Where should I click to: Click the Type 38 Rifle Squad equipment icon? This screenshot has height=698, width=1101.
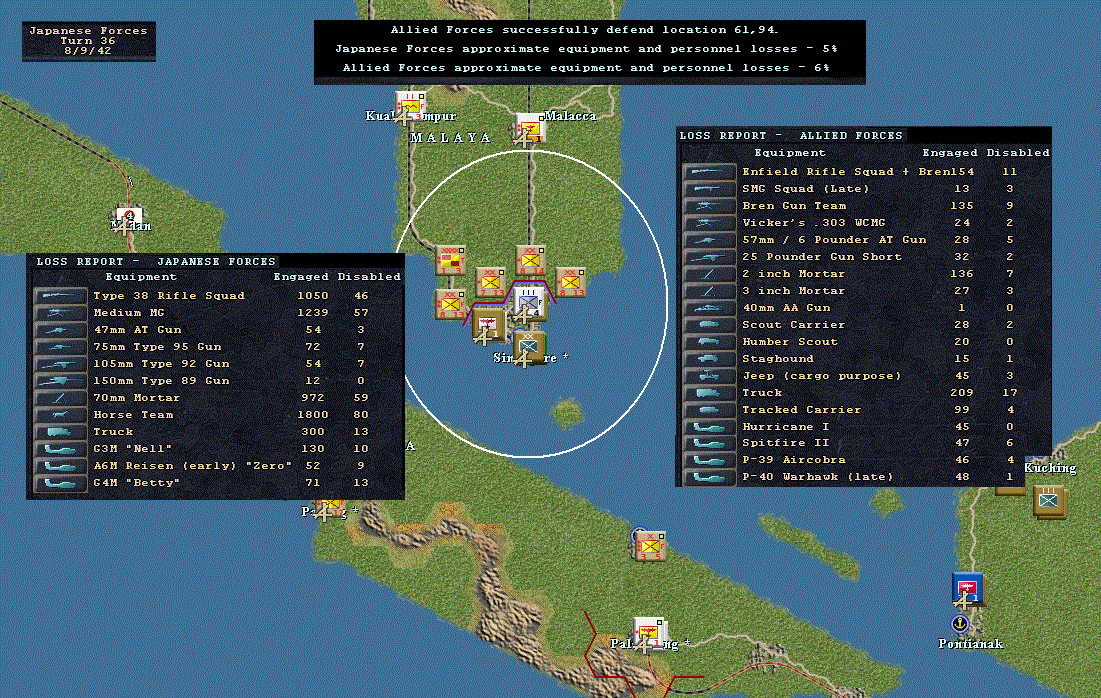[x=60, y=296]
